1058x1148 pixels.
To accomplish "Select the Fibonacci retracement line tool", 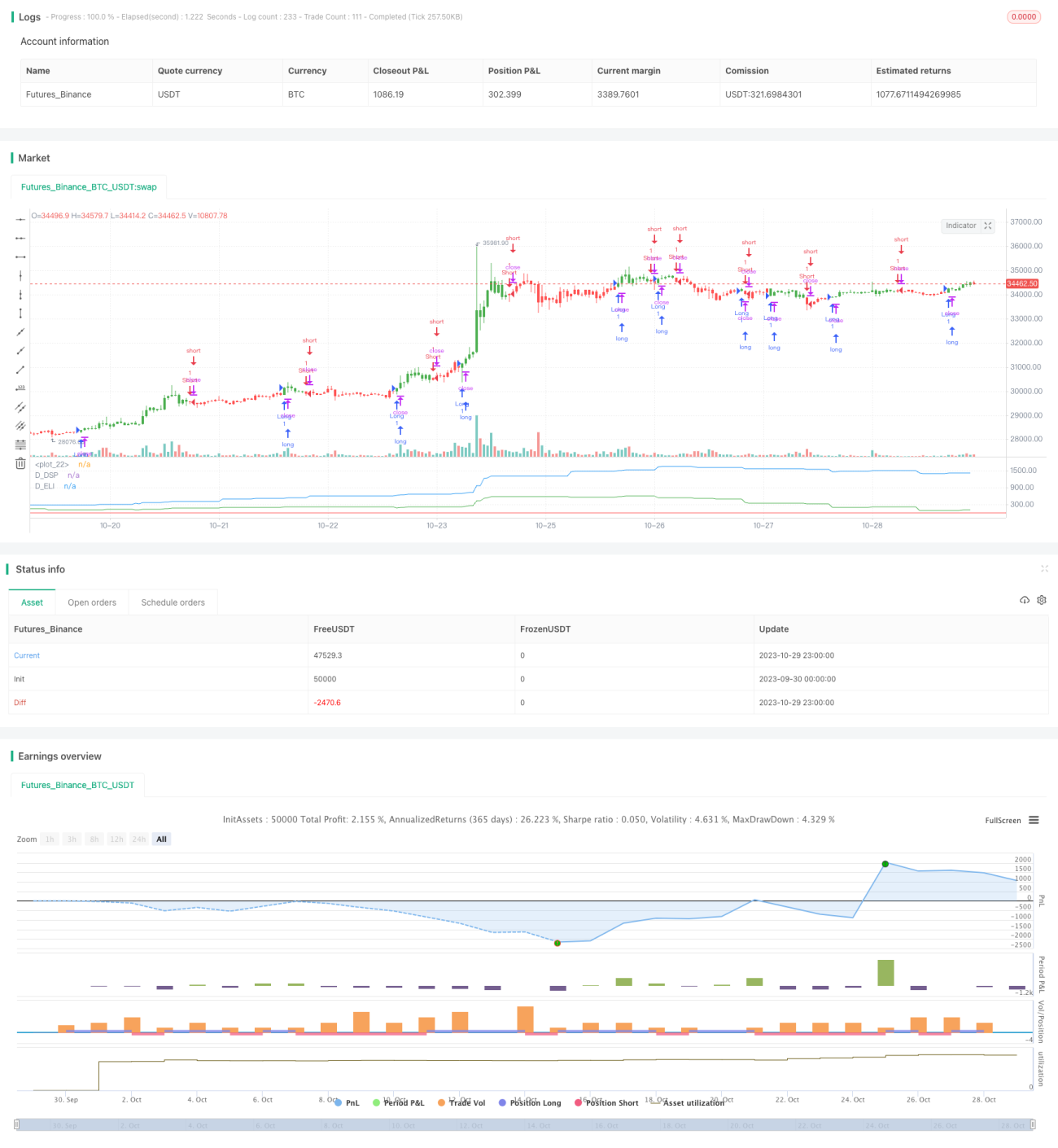I will click(x=20, y=444).
